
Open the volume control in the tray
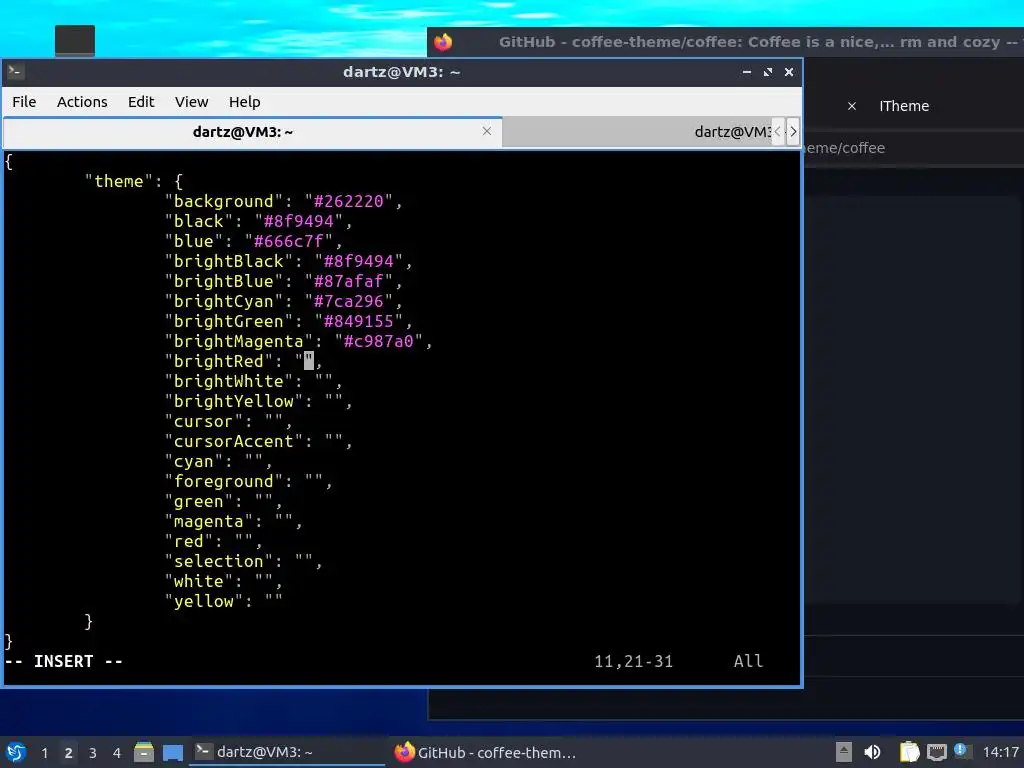coord(872,752)
